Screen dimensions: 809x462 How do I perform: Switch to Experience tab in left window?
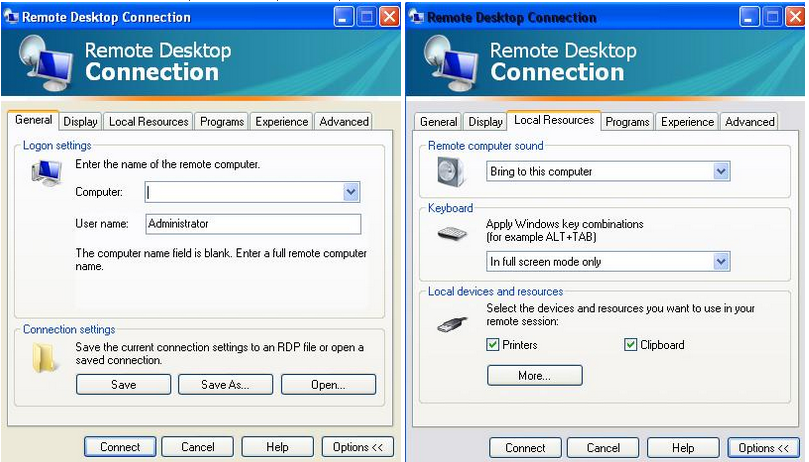click(x=282, y=122)
